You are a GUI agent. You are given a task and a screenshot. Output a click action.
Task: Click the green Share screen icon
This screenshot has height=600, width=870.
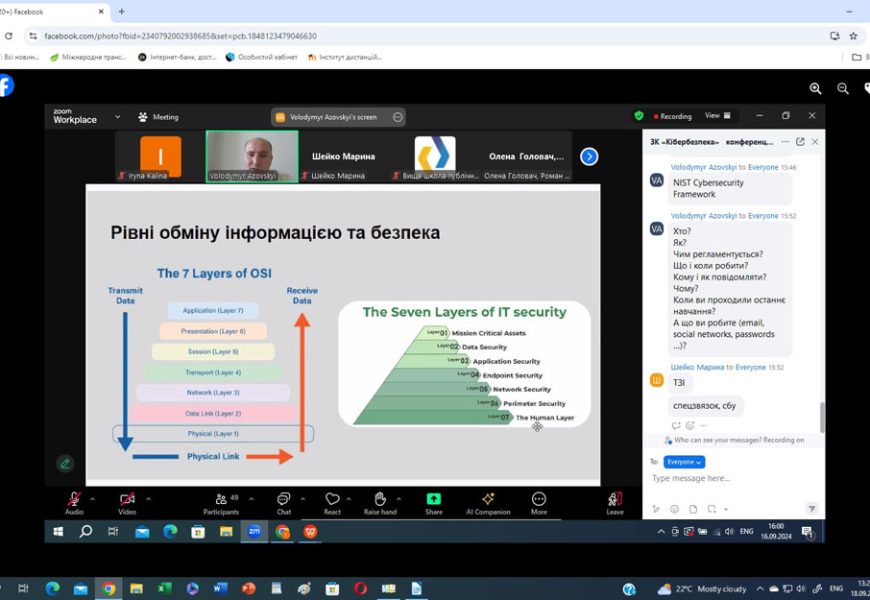tap(433, 500)
